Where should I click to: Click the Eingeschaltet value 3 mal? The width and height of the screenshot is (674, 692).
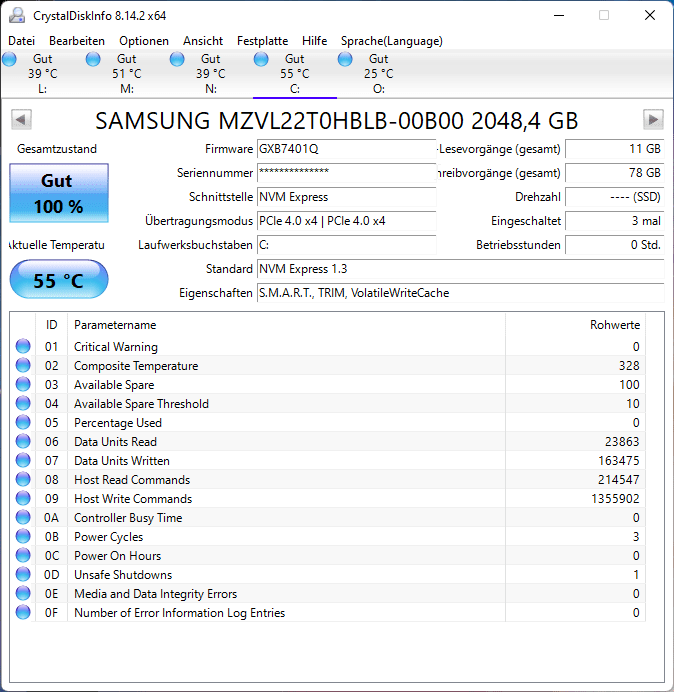pyautogui.click(x=614, y=221)
